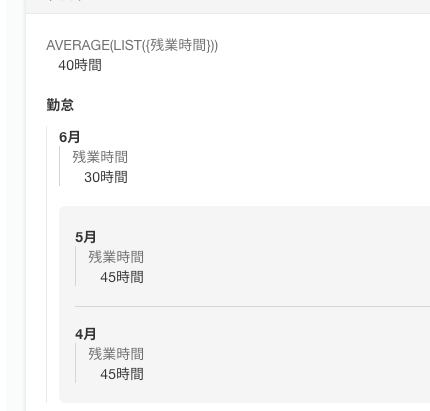Click the vertical indent line beside 5月 entry
The image size is (430, 411).
(x=75, y=266)
